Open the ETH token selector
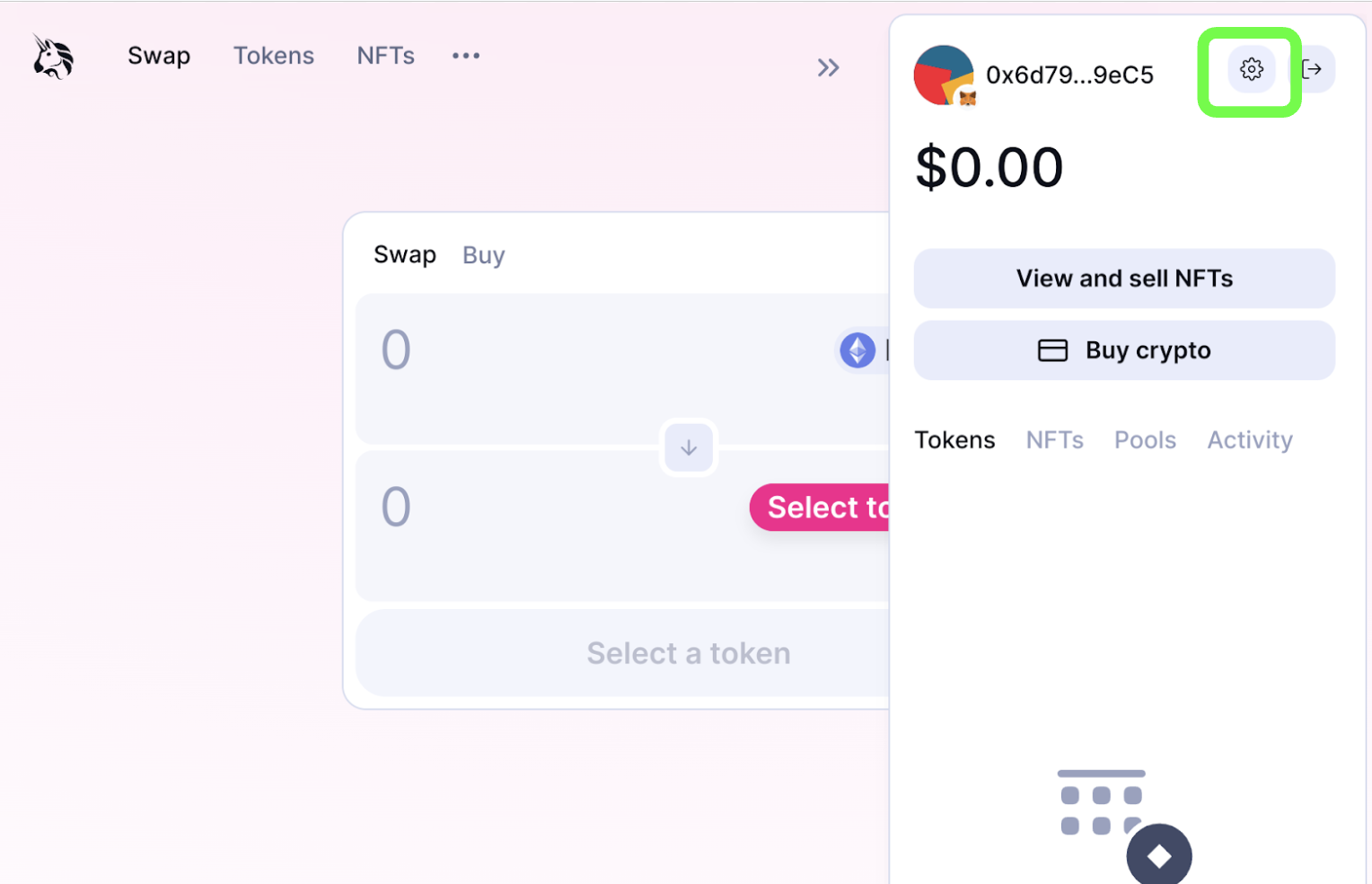The width and height of the screenshot is (1372, 884). [864, 350]
